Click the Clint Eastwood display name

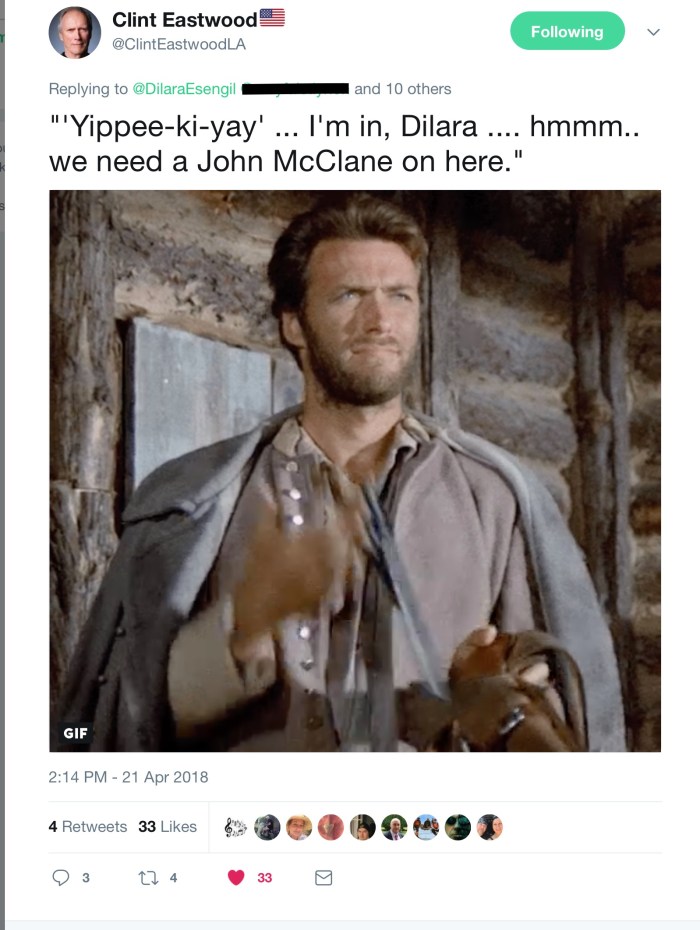tap(184, 20)
